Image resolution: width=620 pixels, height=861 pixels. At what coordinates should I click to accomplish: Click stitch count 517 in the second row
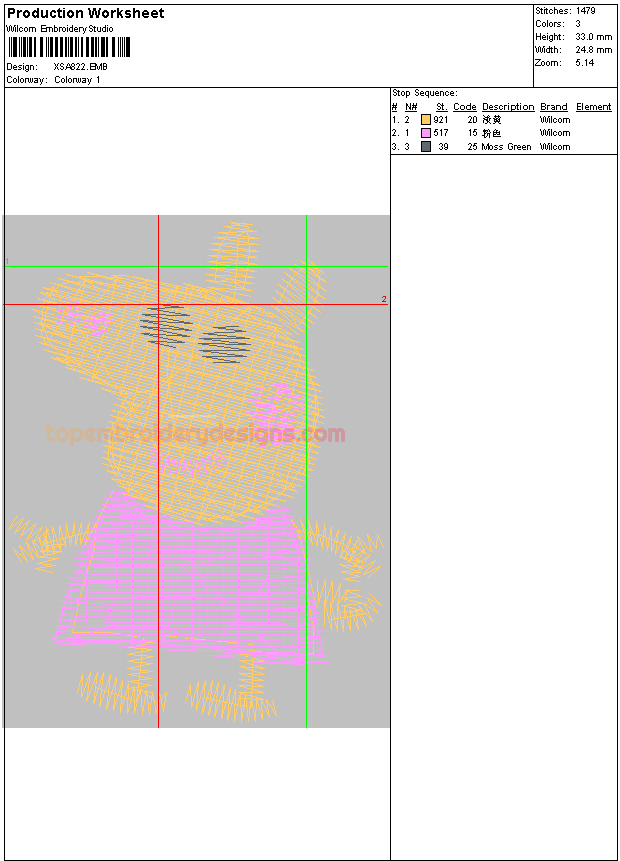click(x=441, y=133)
